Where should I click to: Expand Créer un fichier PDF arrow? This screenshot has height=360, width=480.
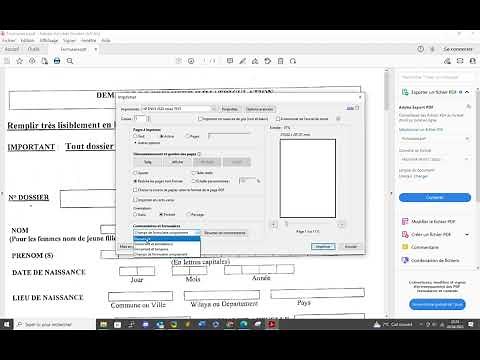467,235
